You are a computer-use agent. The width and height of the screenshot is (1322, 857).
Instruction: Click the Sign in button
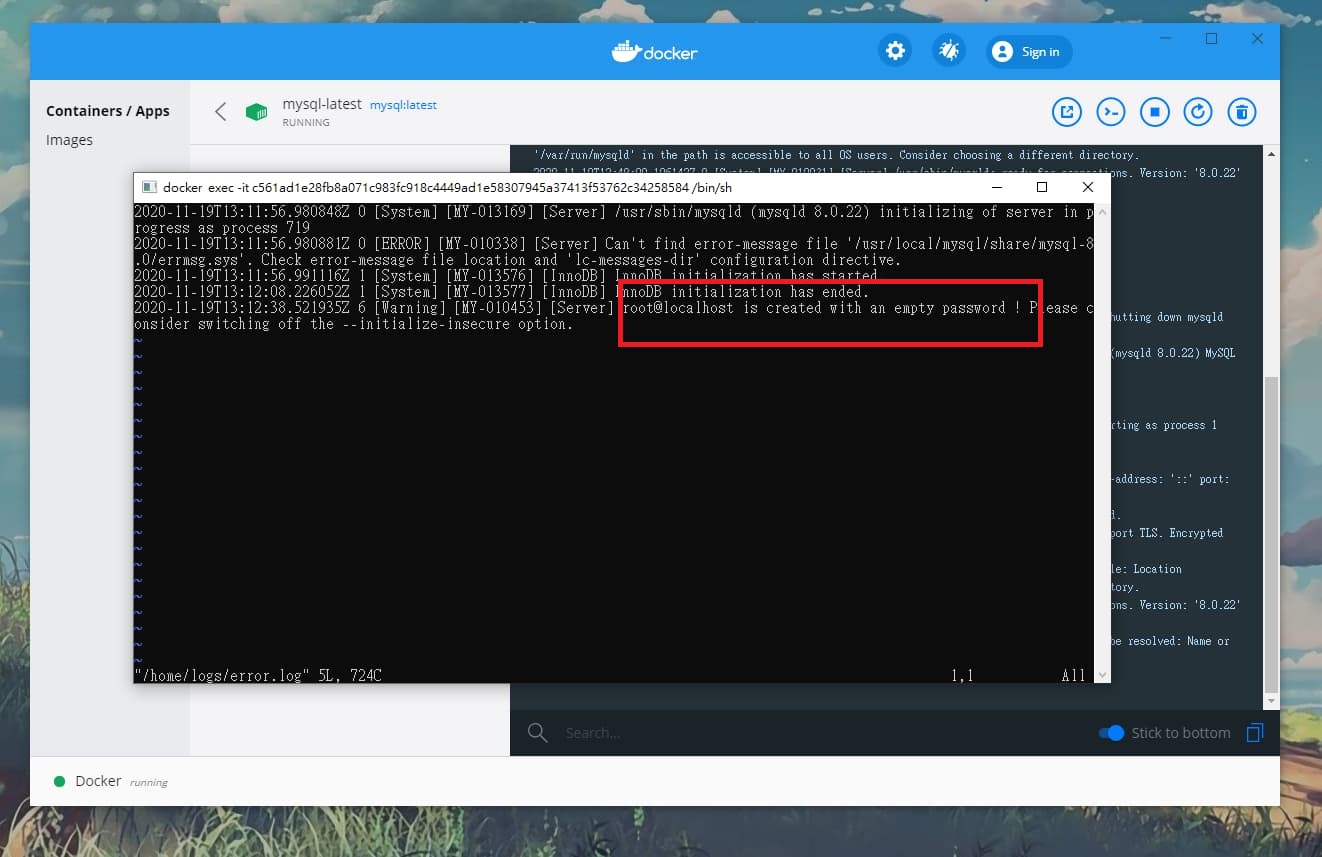(1029, 52)
